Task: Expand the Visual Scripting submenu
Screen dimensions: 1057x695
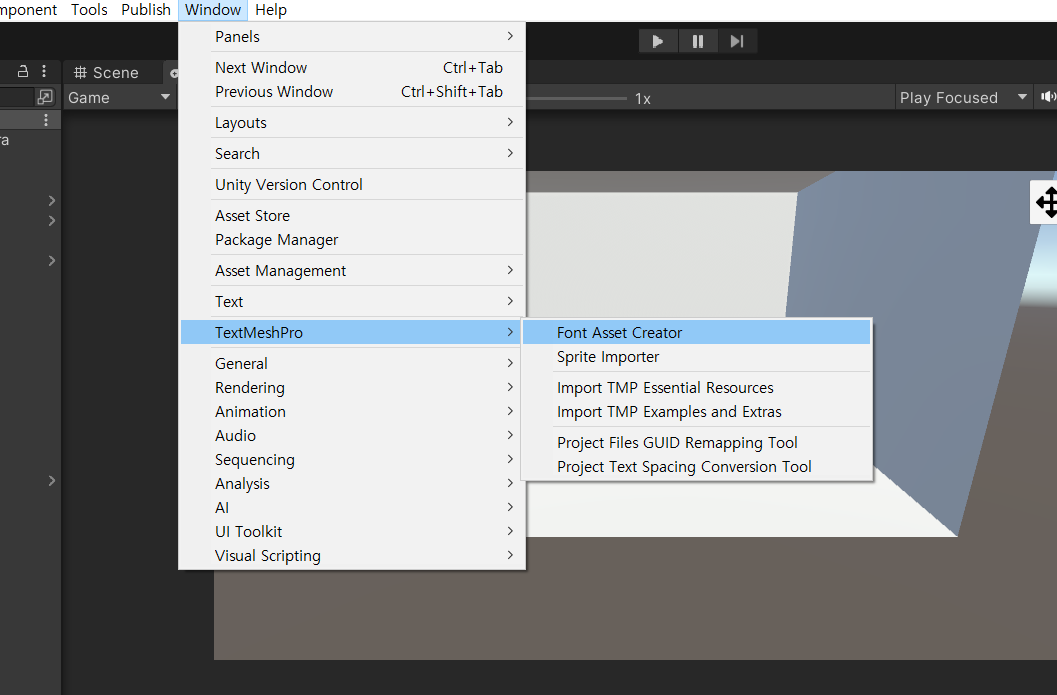Action: 352,556
